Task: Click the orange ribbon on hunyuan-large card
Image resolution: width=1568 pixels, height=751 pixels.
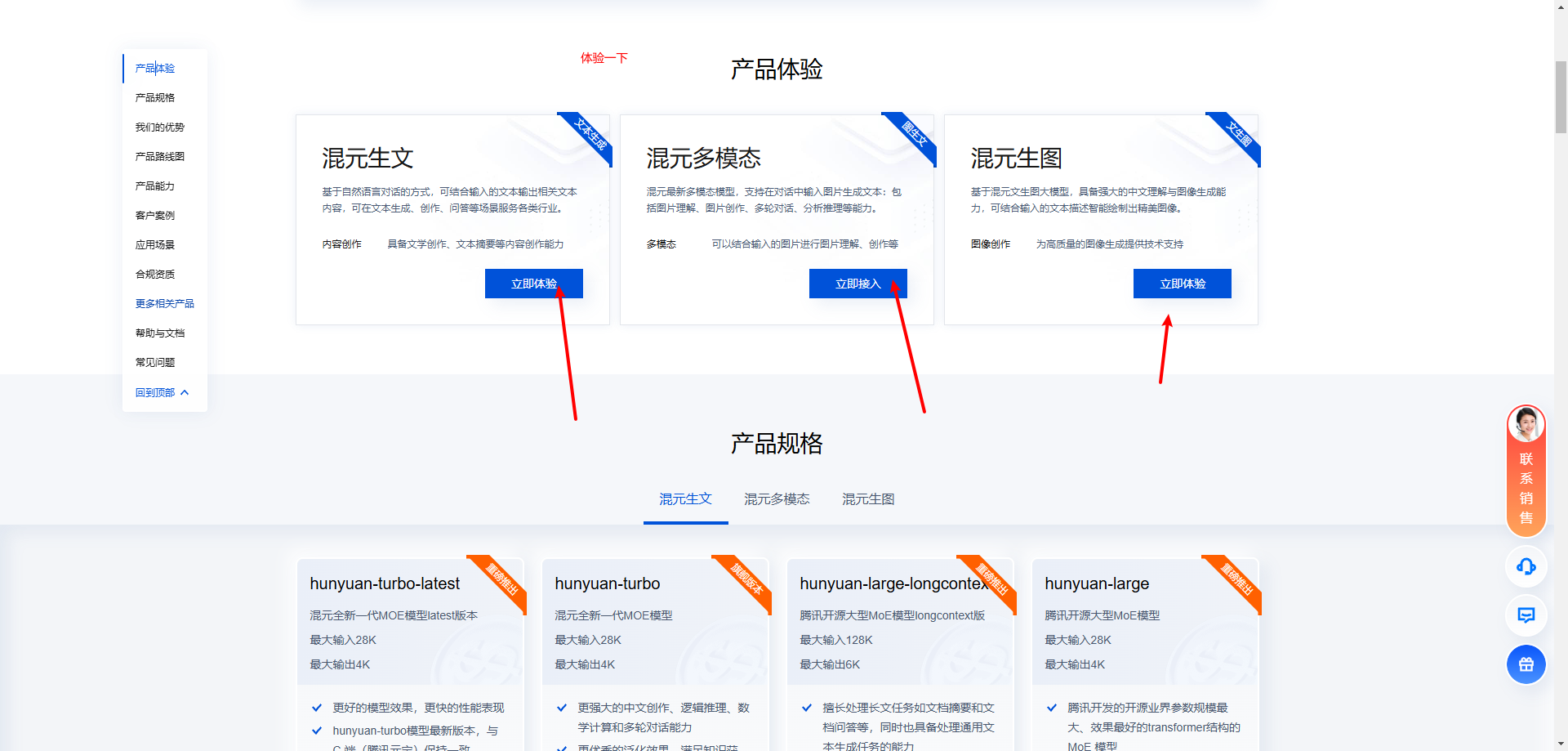Action: point(1236,579)
